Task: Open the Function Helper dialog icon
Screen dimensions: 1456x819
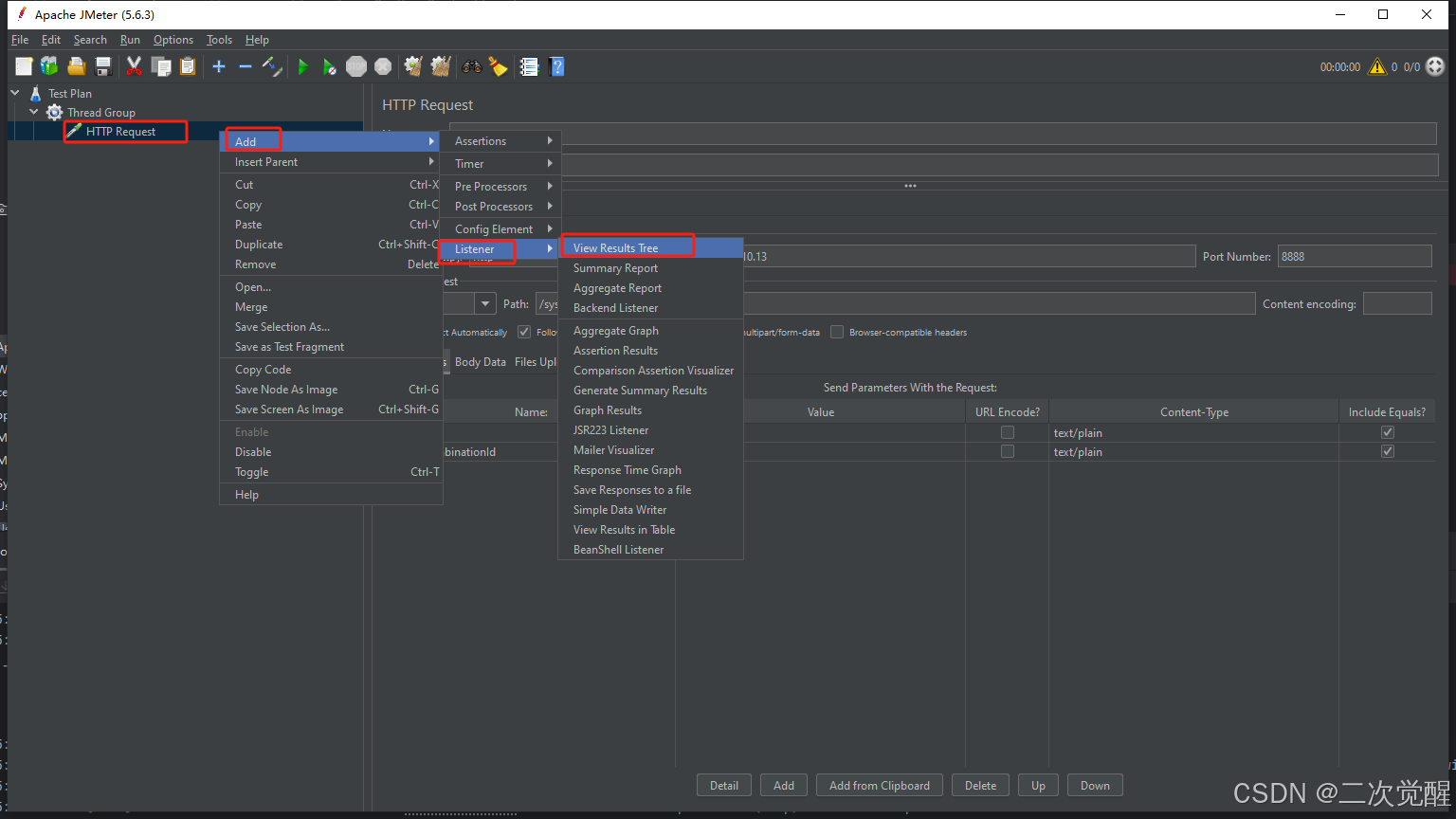Action: pos(529,66)
